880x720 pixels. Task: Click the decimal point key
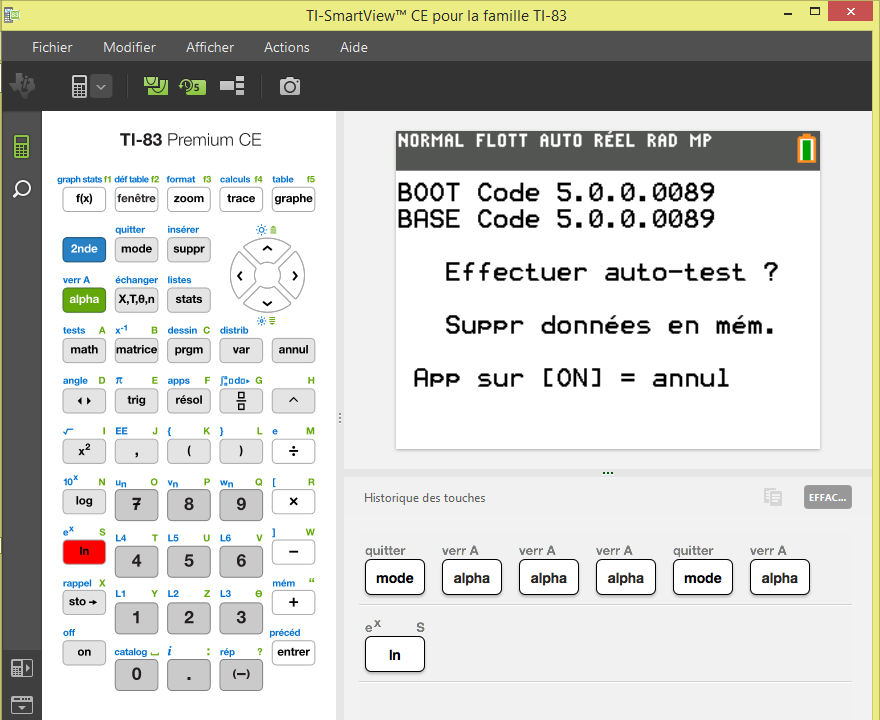pos(189,675)
